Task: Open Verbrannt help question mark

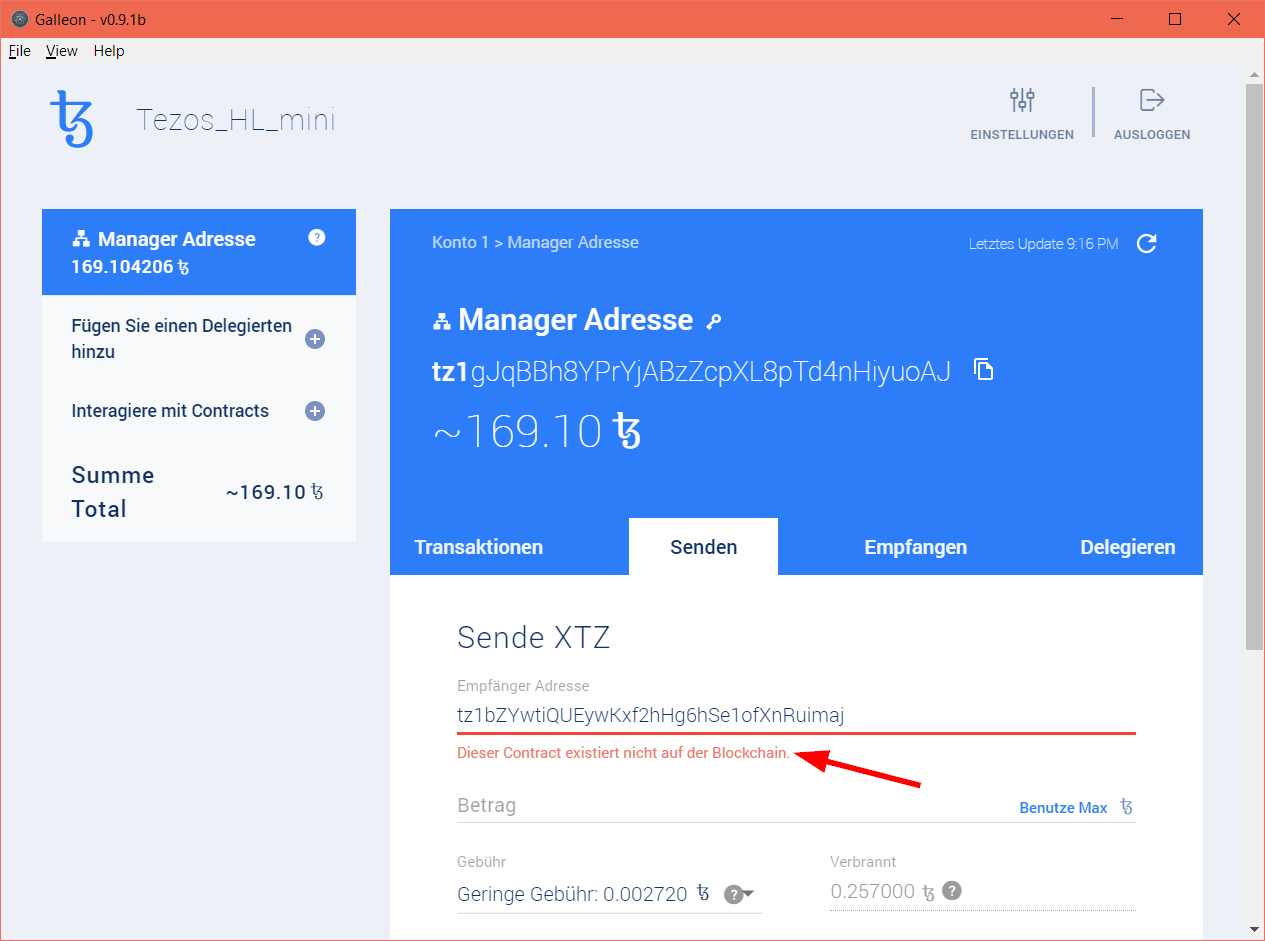Action: tap(952, 890)
